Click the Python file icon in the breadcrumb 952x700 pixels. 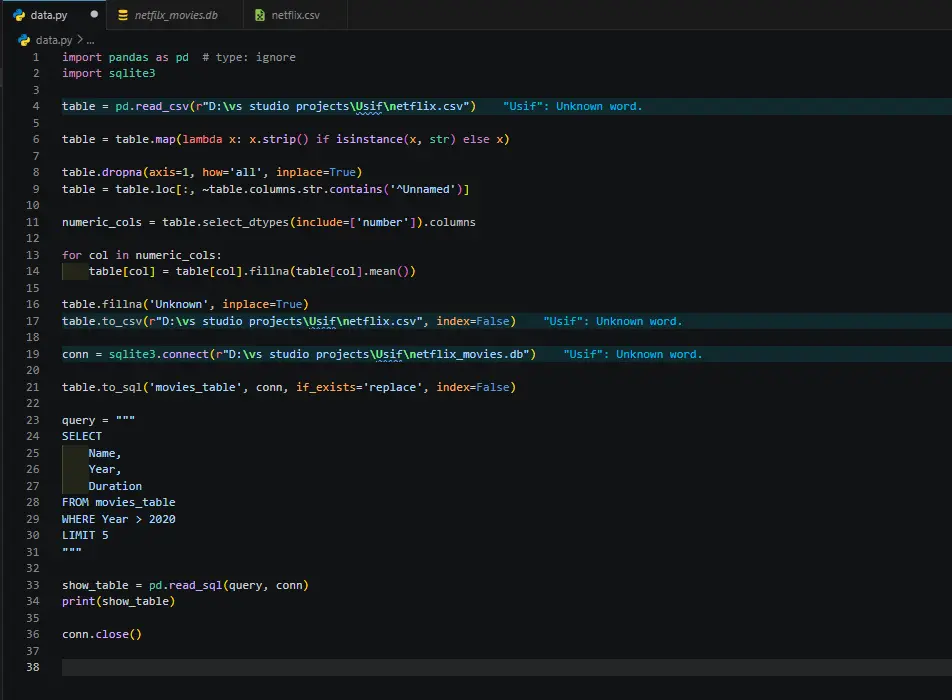(x=24, y=40)
